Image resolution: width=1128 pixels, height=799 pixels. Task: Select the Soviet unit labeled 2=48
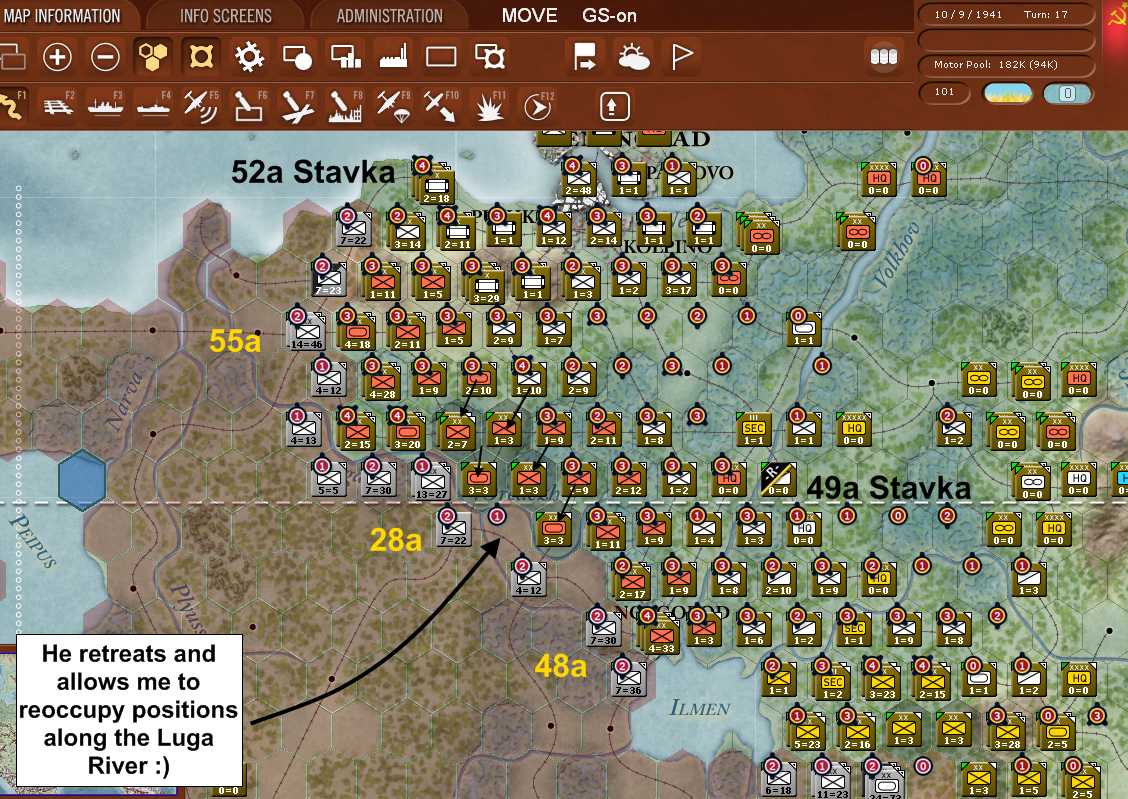tap(578, 180)
